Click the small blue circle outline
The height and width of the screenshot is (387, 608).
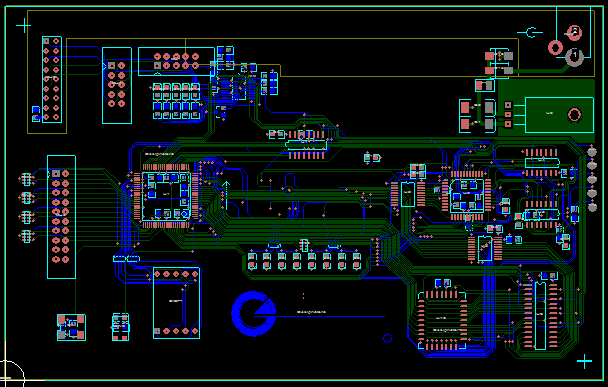[x=387, y=339]
